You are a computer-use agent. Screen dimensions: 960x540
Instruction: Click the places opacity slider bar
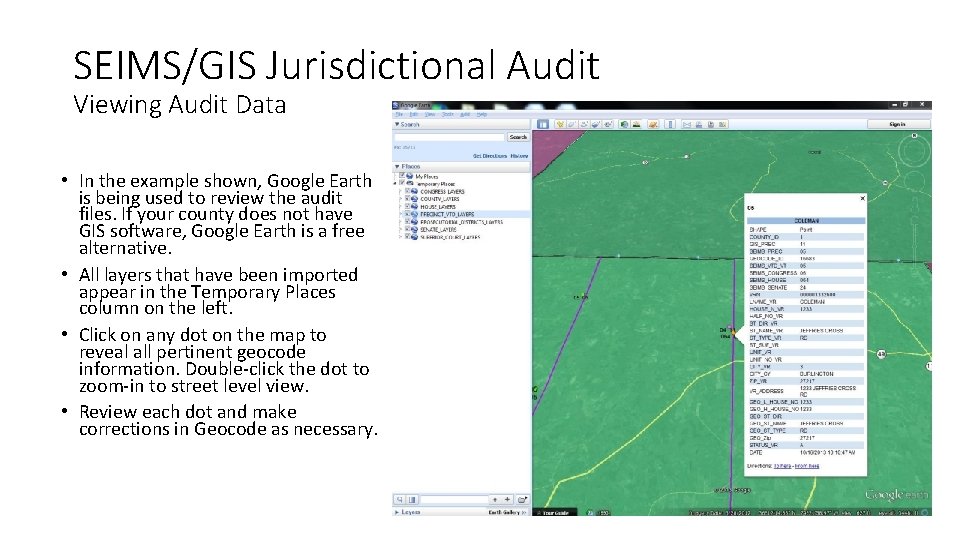[x=454, y=500]
